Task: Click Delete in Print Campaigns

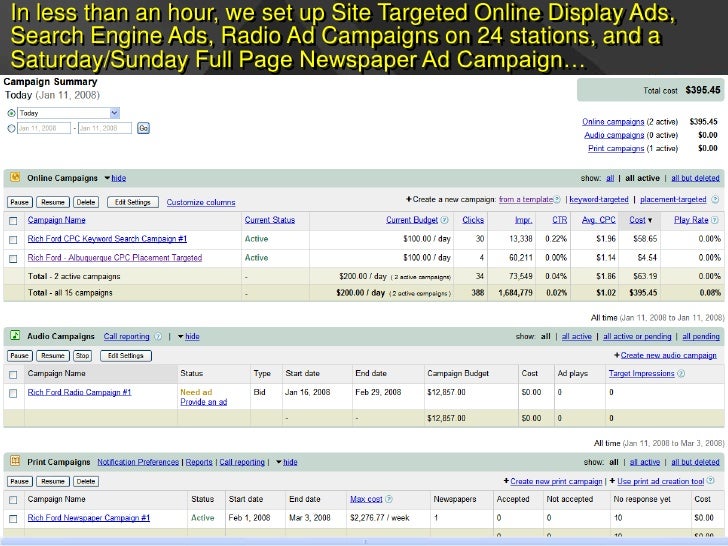Action: pyautogui.click(x=85, y=481)
